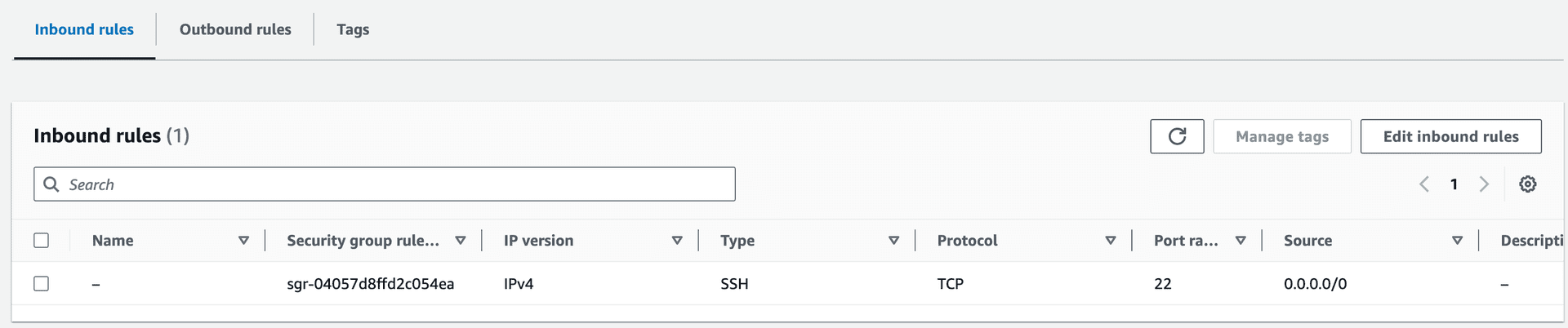Viewport: 1568px width, 328px height.
Task: Sort by Name column arrow
Action: pyautogui.click(x=243, y=241)
